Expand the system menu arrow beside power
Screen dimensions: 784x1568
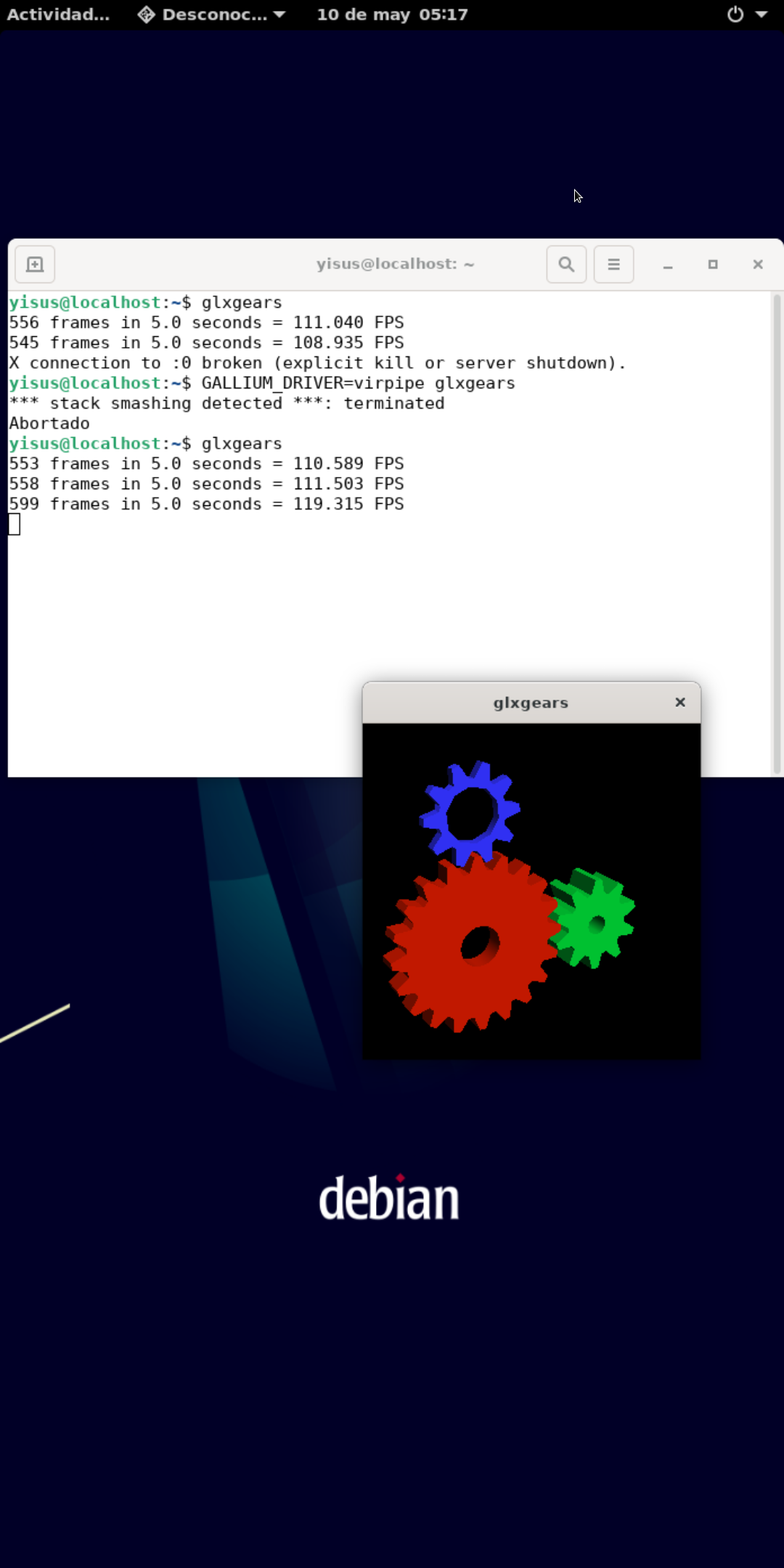coord(761,15)
